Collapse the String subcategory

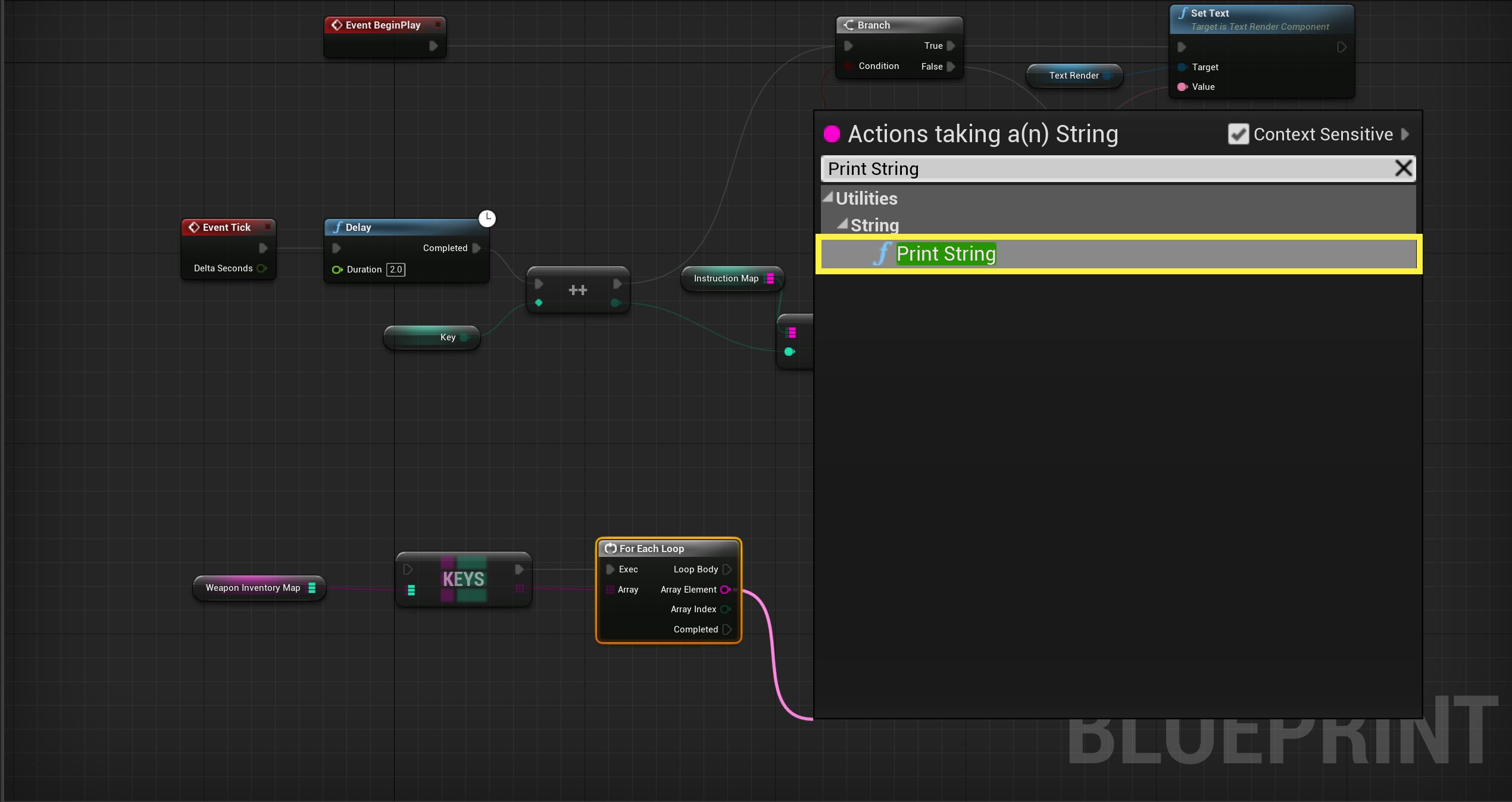842,224
